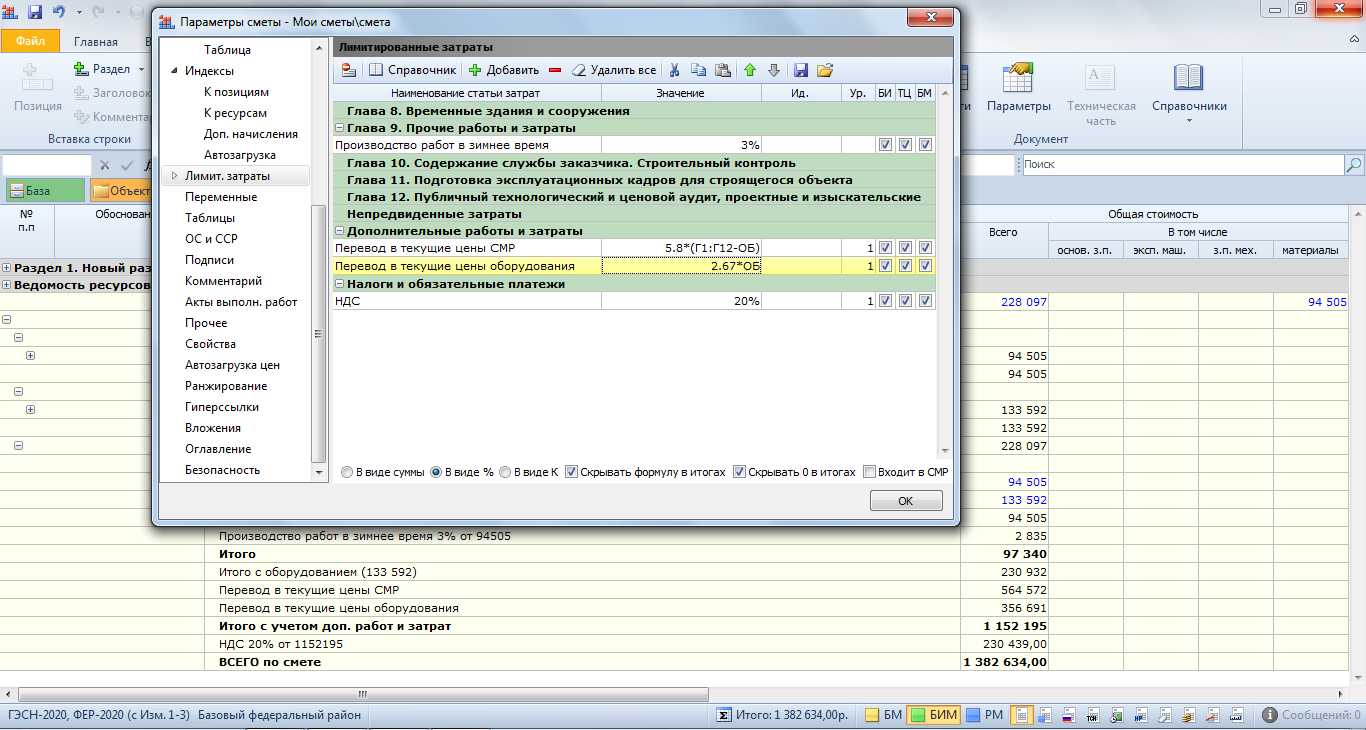
Task: Move row down with gray arrow icon
Action: coord(773,70)
